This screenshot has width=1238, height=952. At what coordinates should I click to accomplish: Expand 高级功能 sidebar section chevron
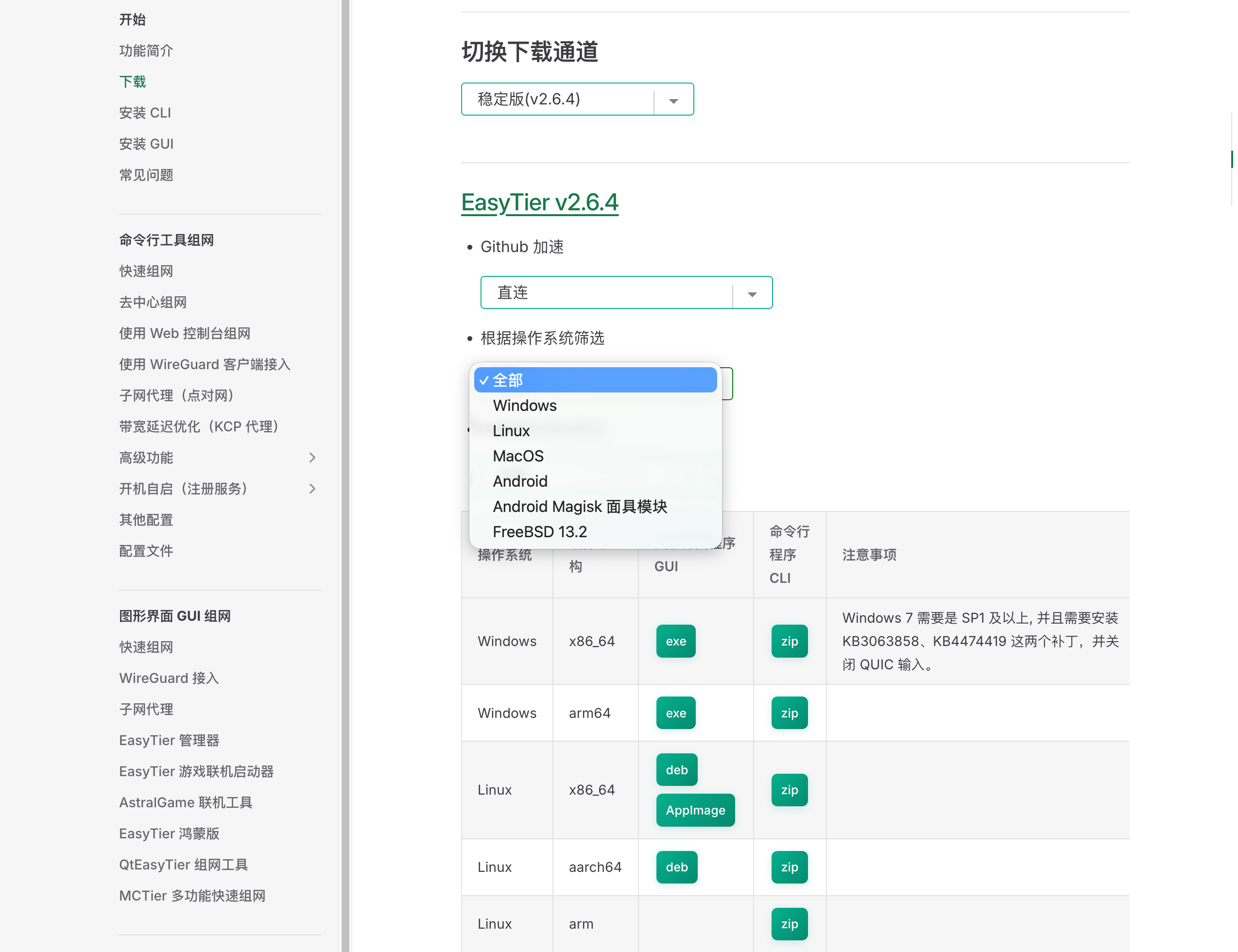(312, 458)
